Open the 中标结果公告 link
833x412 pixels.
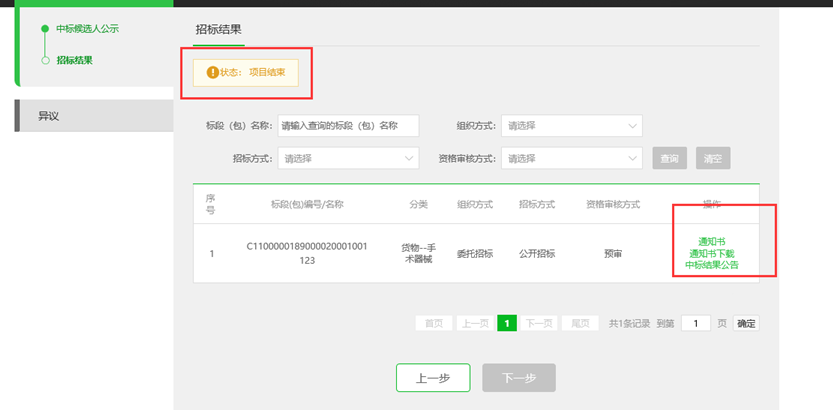pyautogui.click(x=712, y=266)
